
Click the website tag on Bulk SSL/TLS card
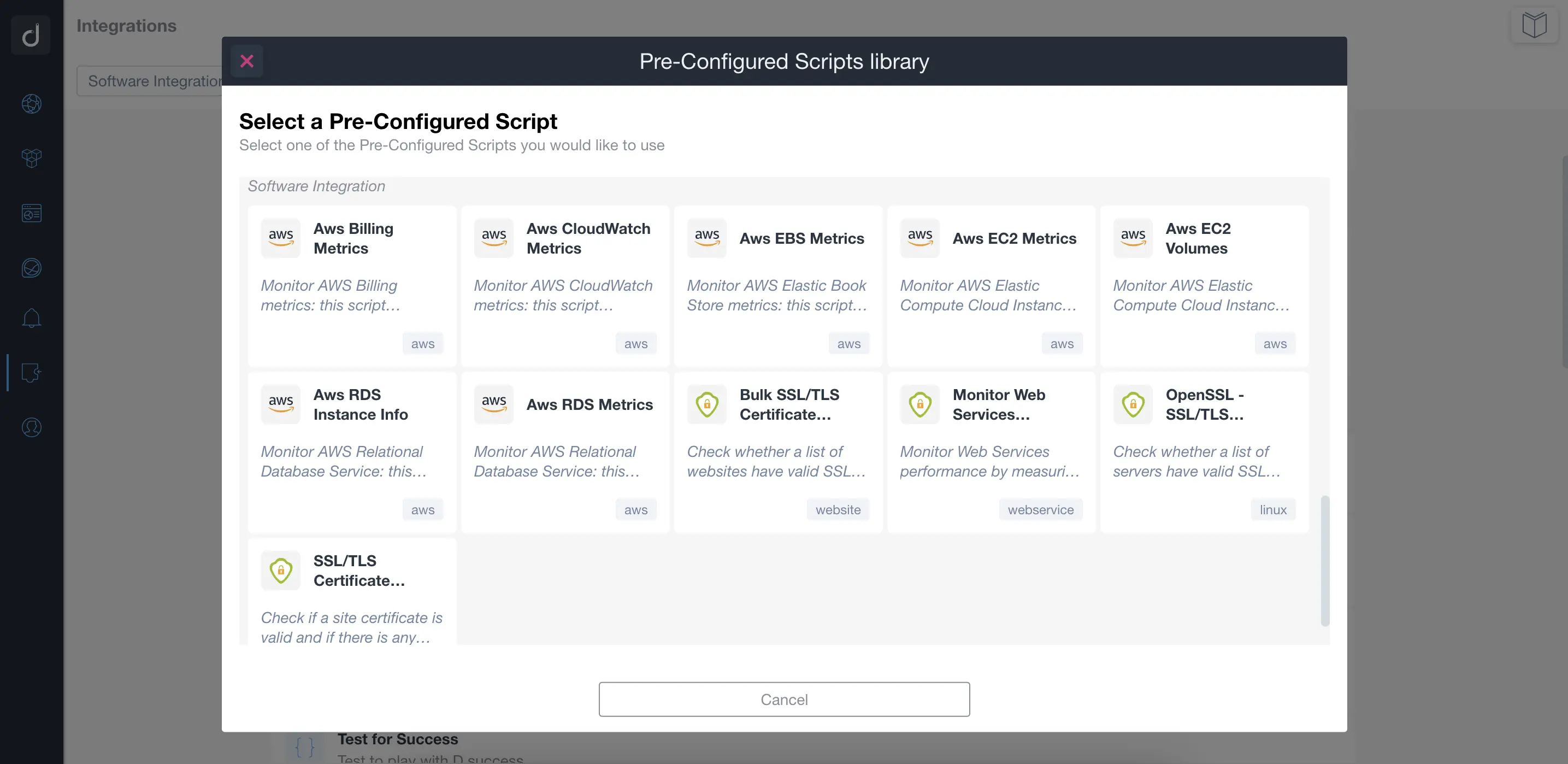pos(838,509)
